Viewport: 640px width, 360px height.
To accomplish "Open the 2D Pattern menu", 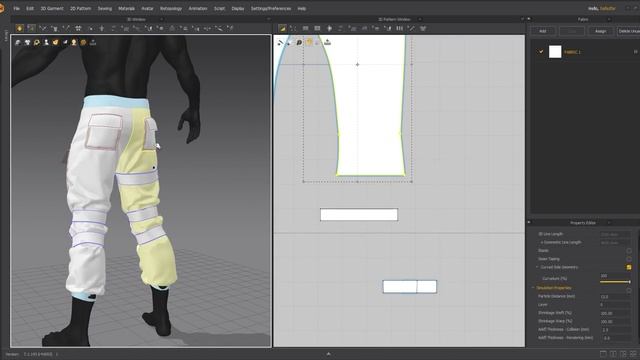I will (80, 9).
